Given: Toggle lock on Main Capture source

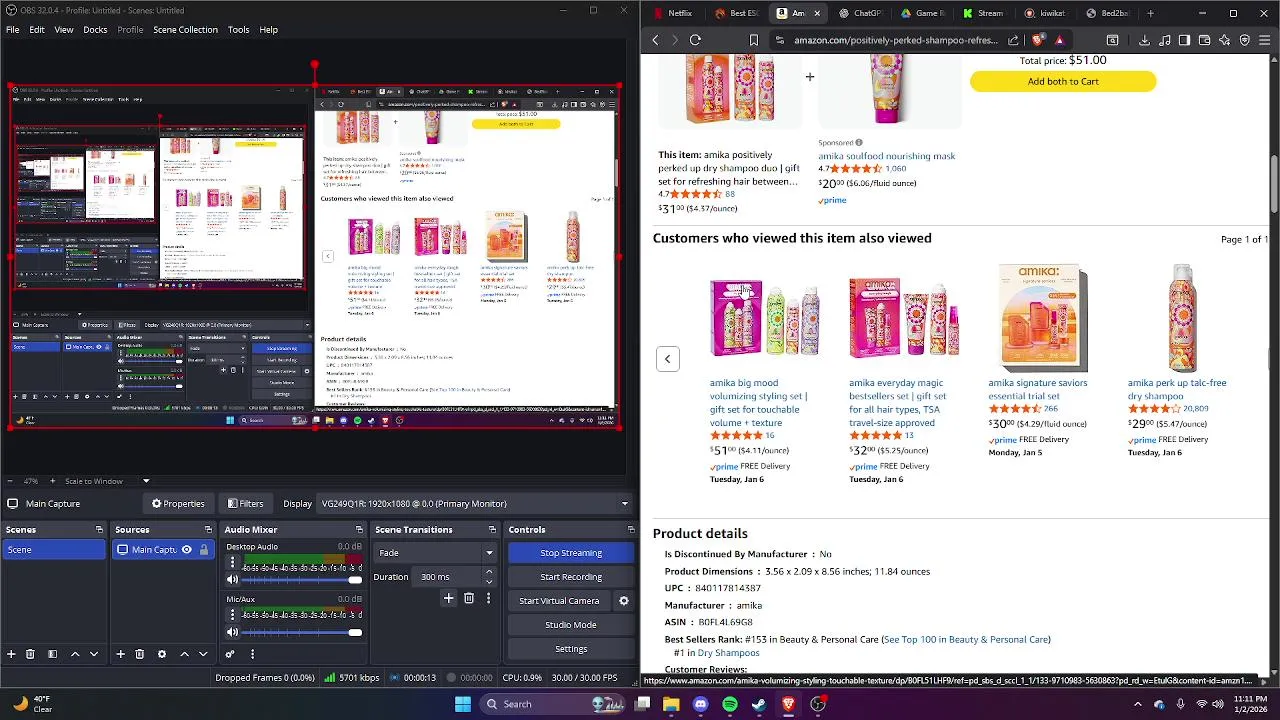Looking at the screenshot, I should [x=204, y=550].
